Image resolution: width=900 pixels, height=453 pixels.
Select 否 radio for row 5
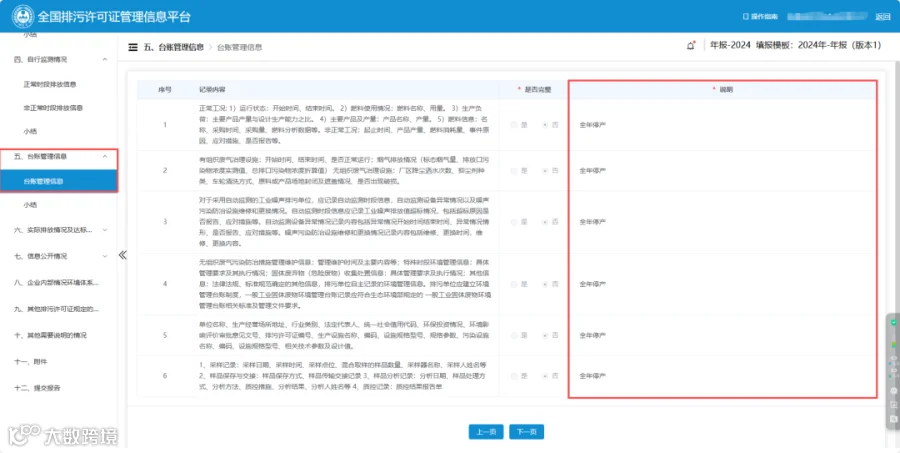[545, 335]
